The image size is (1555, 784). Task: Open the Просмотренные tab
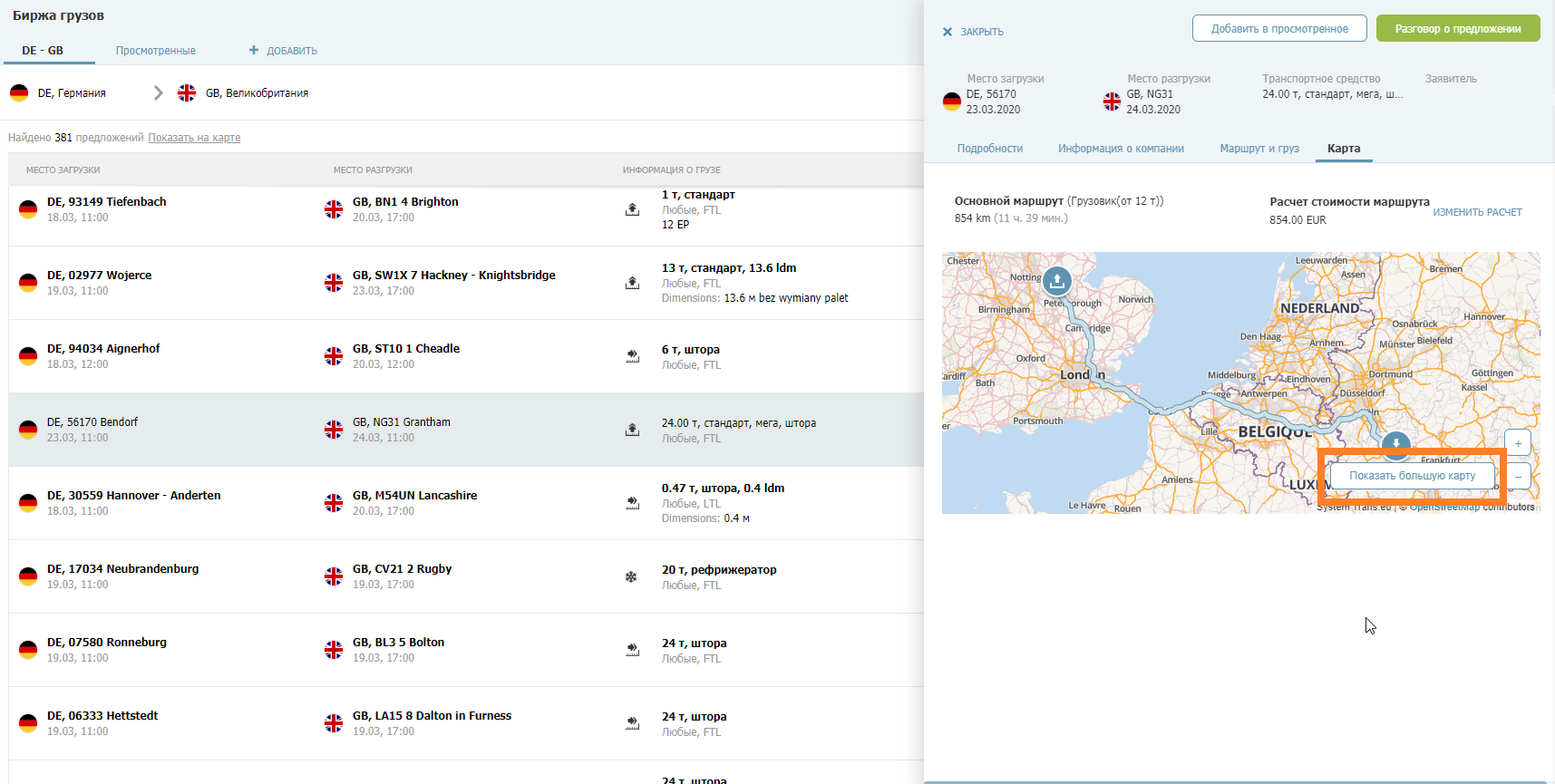(156, 51)
